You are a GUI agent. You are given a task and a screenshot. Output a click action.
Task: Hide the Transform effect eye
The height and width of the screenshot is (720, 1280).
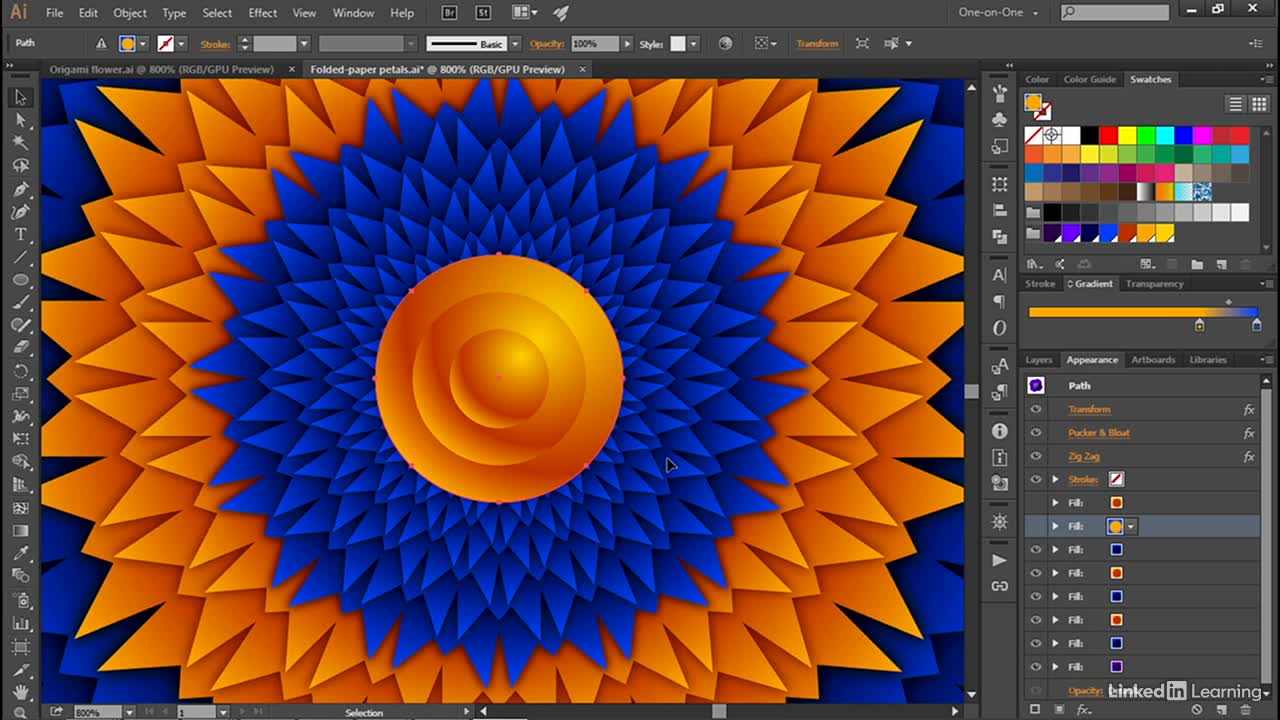1036,409
